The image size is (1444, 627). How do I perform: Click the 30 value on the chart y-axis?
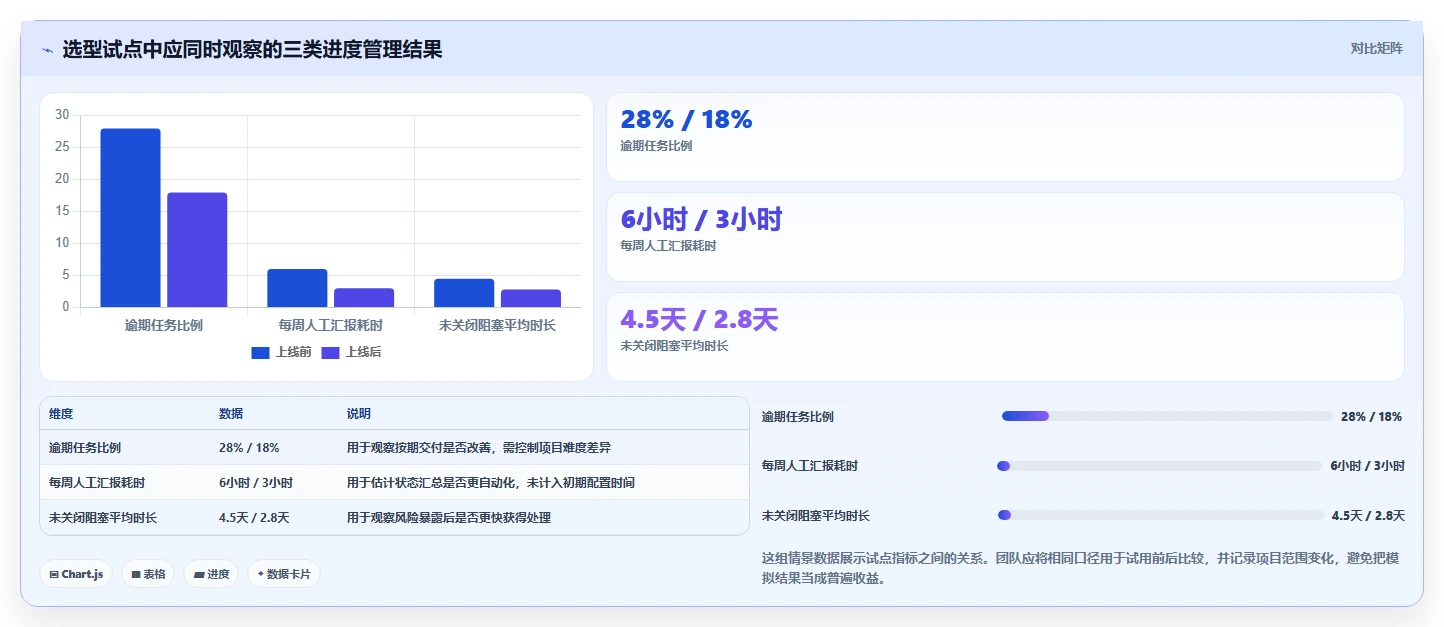[x=62, y=115]
